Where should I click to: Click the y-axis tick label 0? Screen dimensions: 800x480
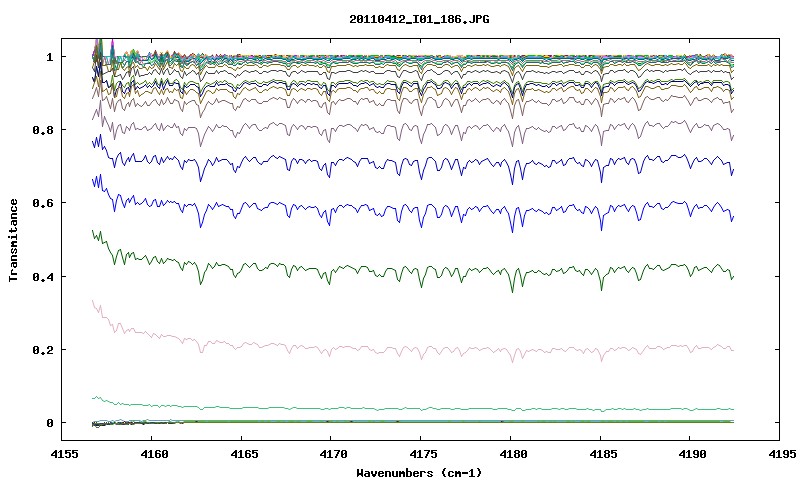click(49, 423)
